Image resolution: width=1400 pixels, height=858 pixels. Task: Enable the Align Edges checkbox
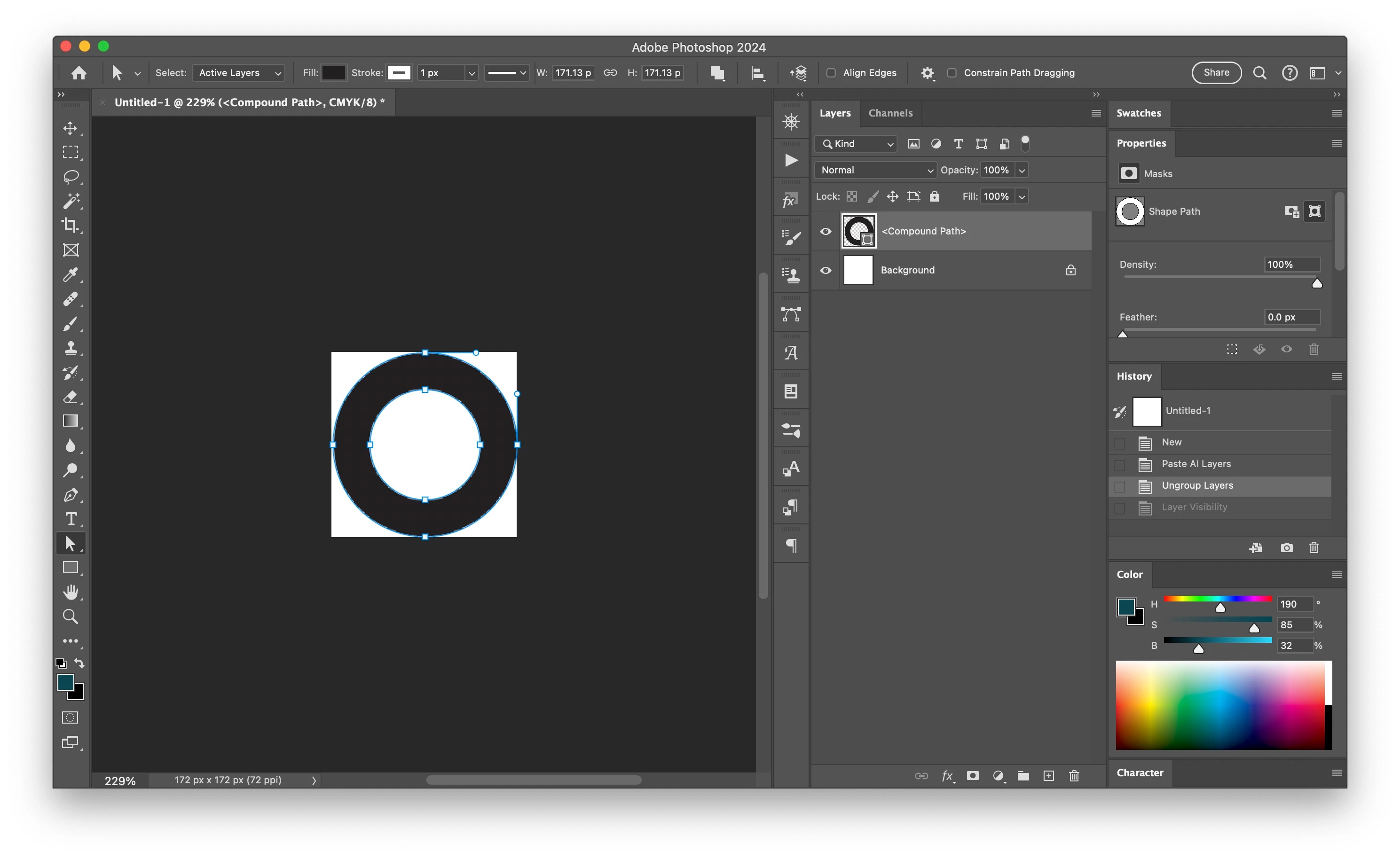831,73
